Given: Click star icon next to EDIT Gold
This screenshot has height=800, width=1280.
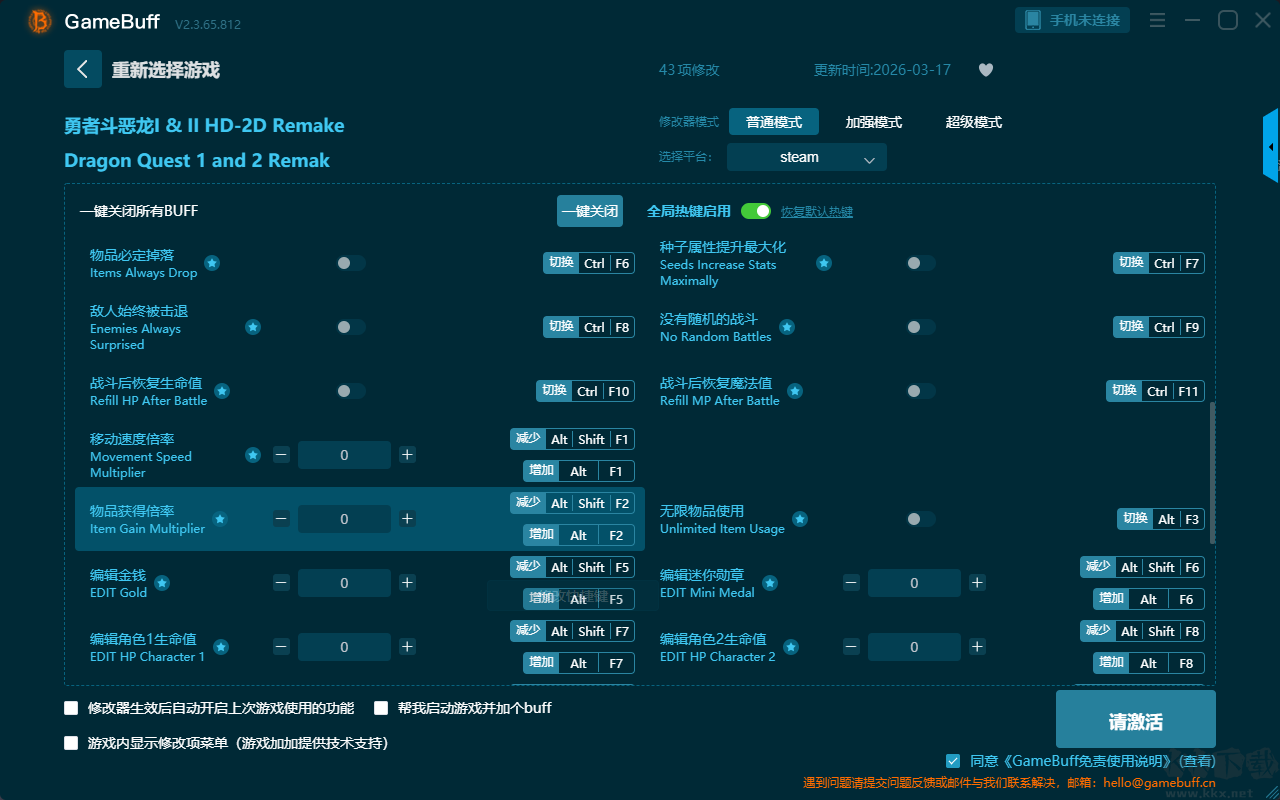Looking at the screenshot, I should (162, 583).
